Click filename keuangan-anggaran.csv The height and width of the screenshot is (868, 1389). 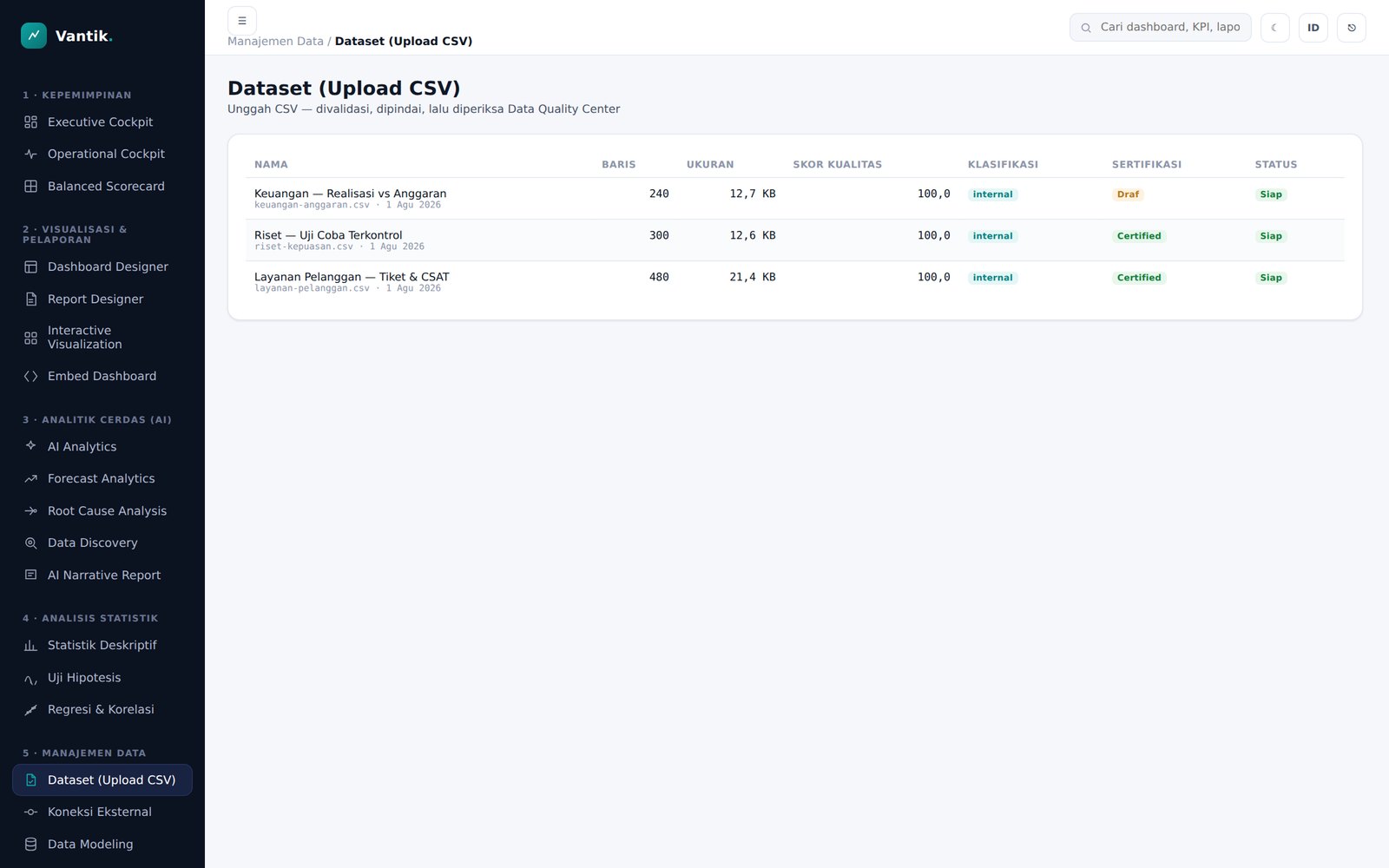point(312,206)
